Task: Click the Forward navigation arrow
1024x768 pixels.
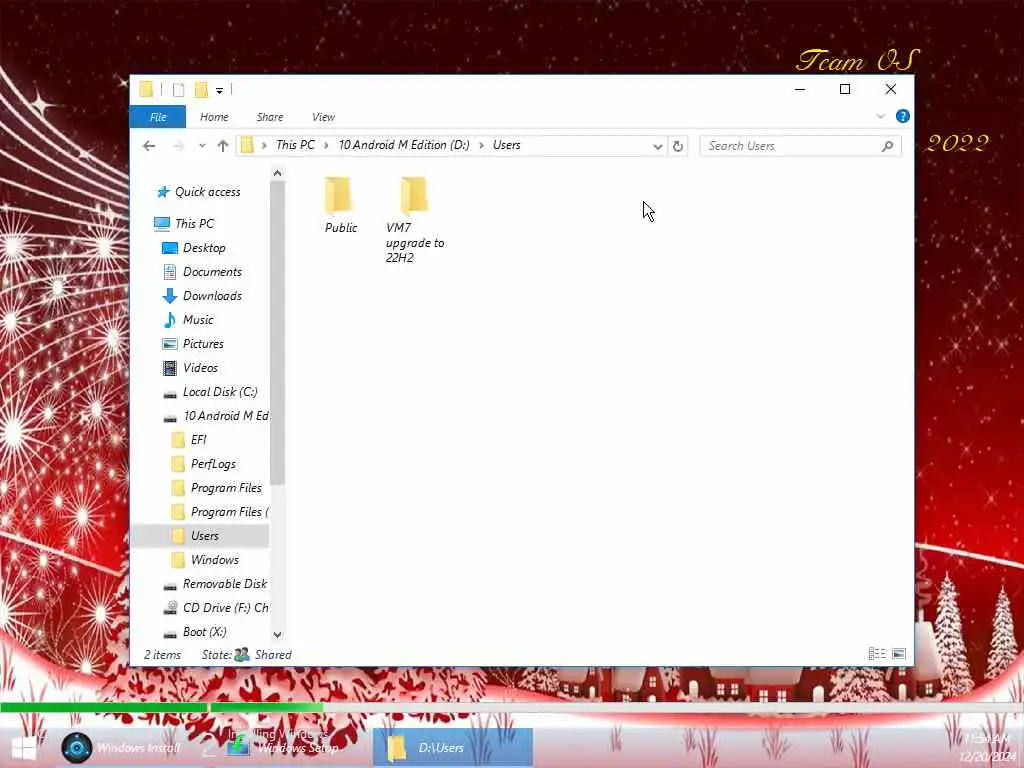Action: pyautogui.click(x=178, y=146)
